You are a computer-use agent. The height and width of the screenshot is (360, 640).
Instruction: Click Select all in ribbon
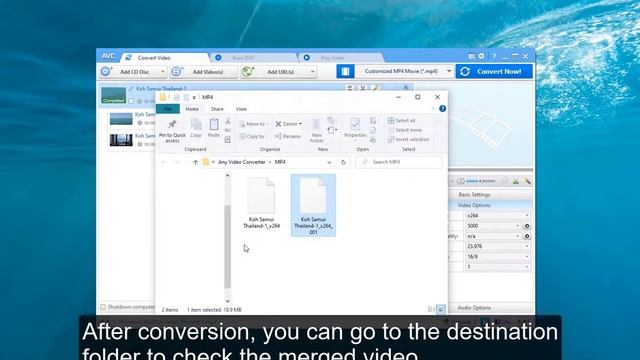pyautogui.click(x=402, y=120)
